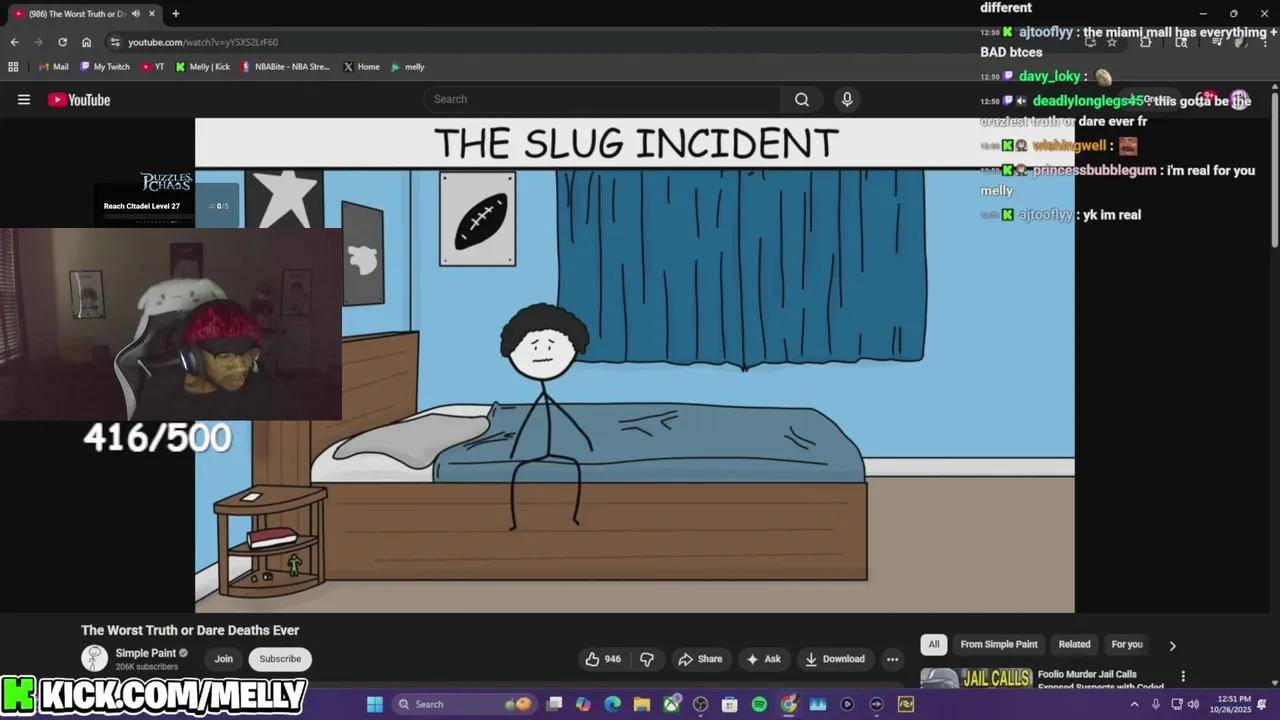Select the From Simple Paint chip
Image resolution: width=1280 pixels, height=720 pixels.
999,644
